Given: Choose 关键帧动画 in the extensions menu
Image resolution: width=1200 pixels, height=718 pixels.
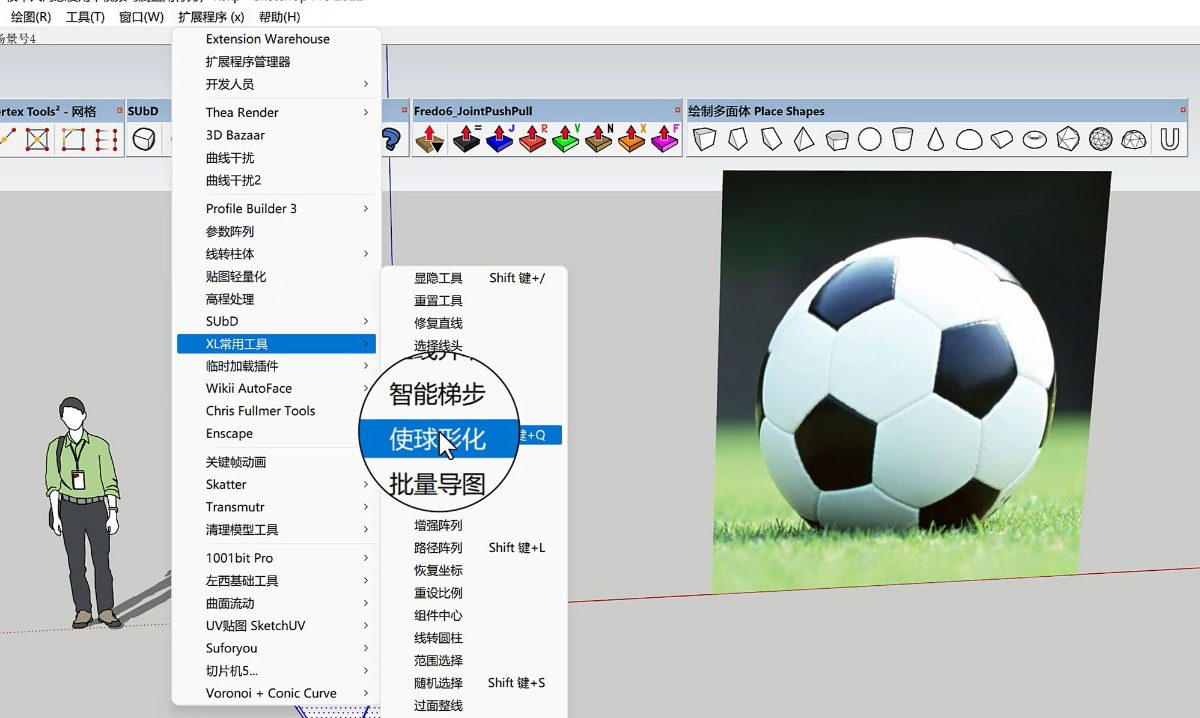Looking at the screenshot, I should pos(277,462).
